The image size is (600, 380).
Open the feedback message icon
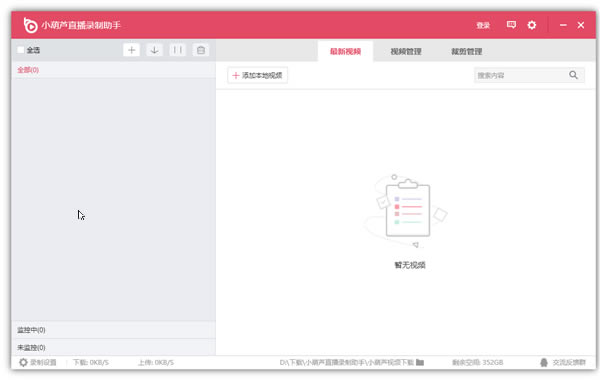point(511,25)
